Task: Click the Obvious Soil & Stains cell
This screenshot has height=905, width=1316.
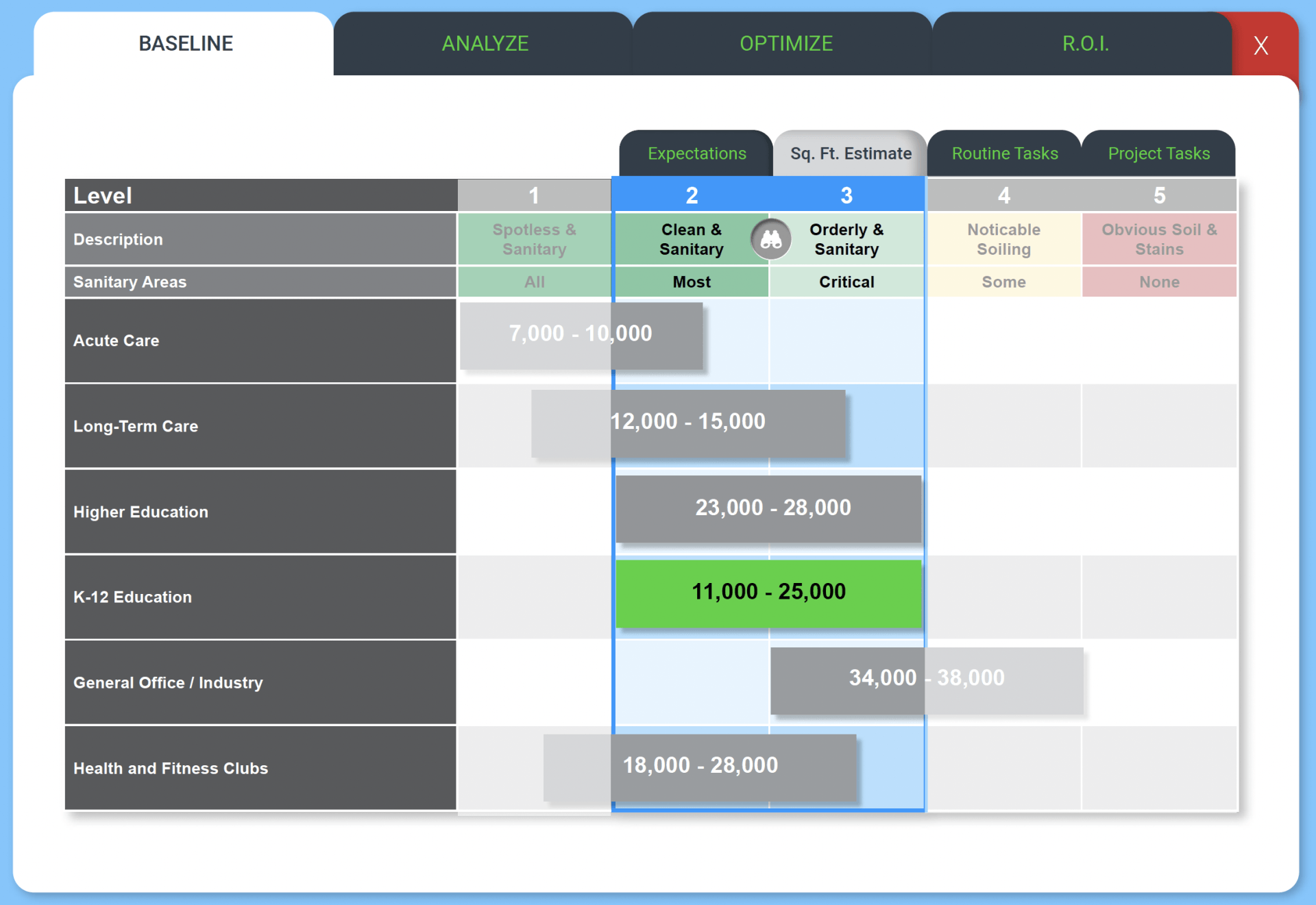Action: (1160, 239)
